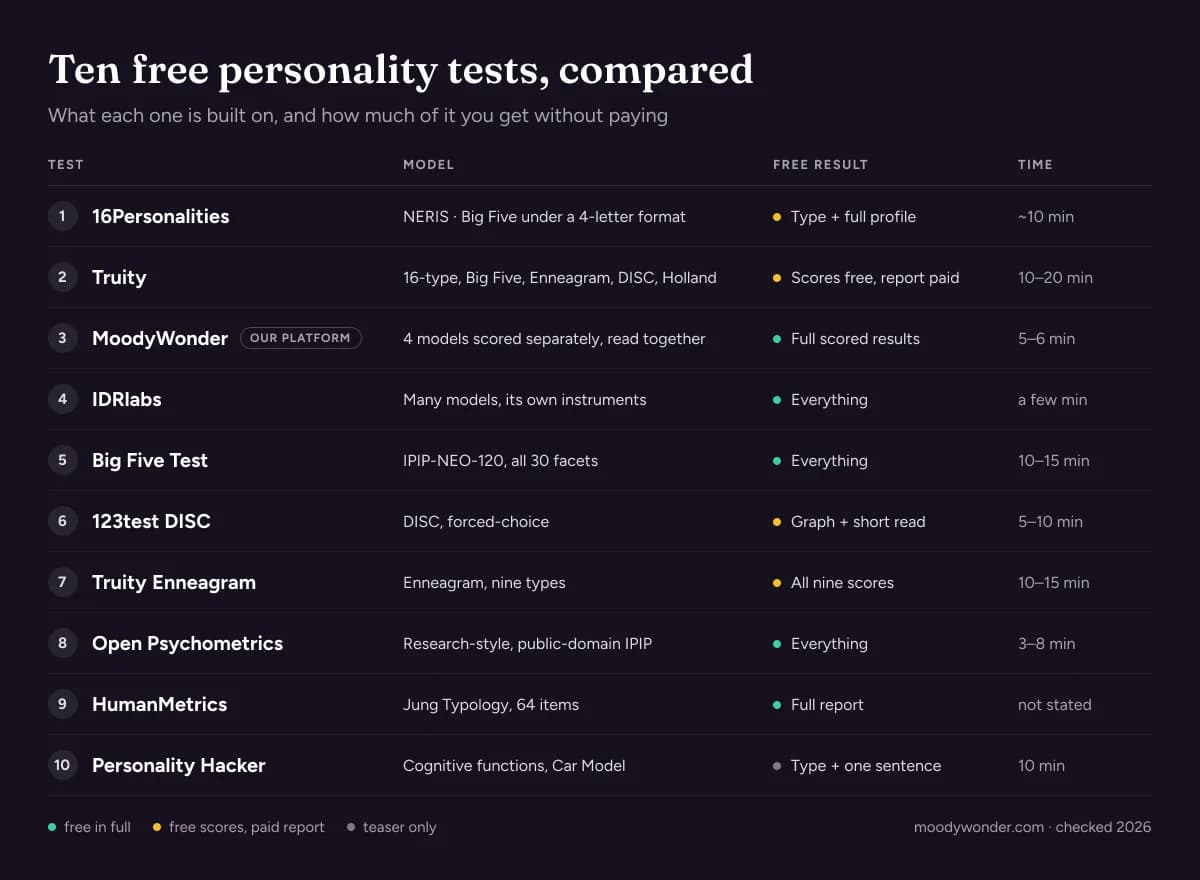Select the Truity test name in row 2
The image size is (1200, 880).
pos(119,277)
